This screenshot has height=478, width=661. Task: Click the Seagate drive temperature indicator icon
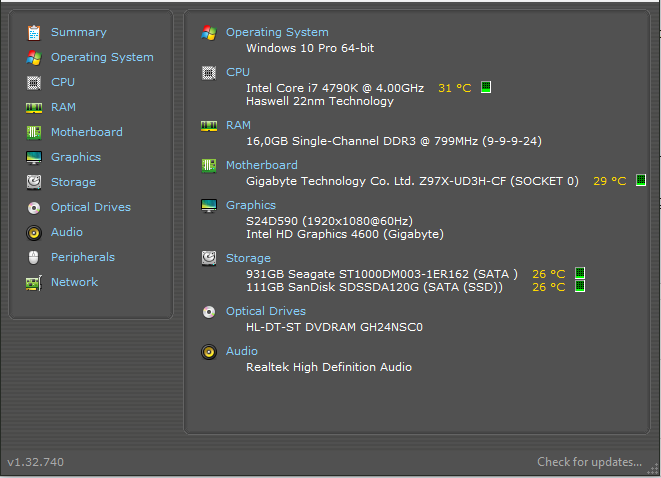click(580, 273)
